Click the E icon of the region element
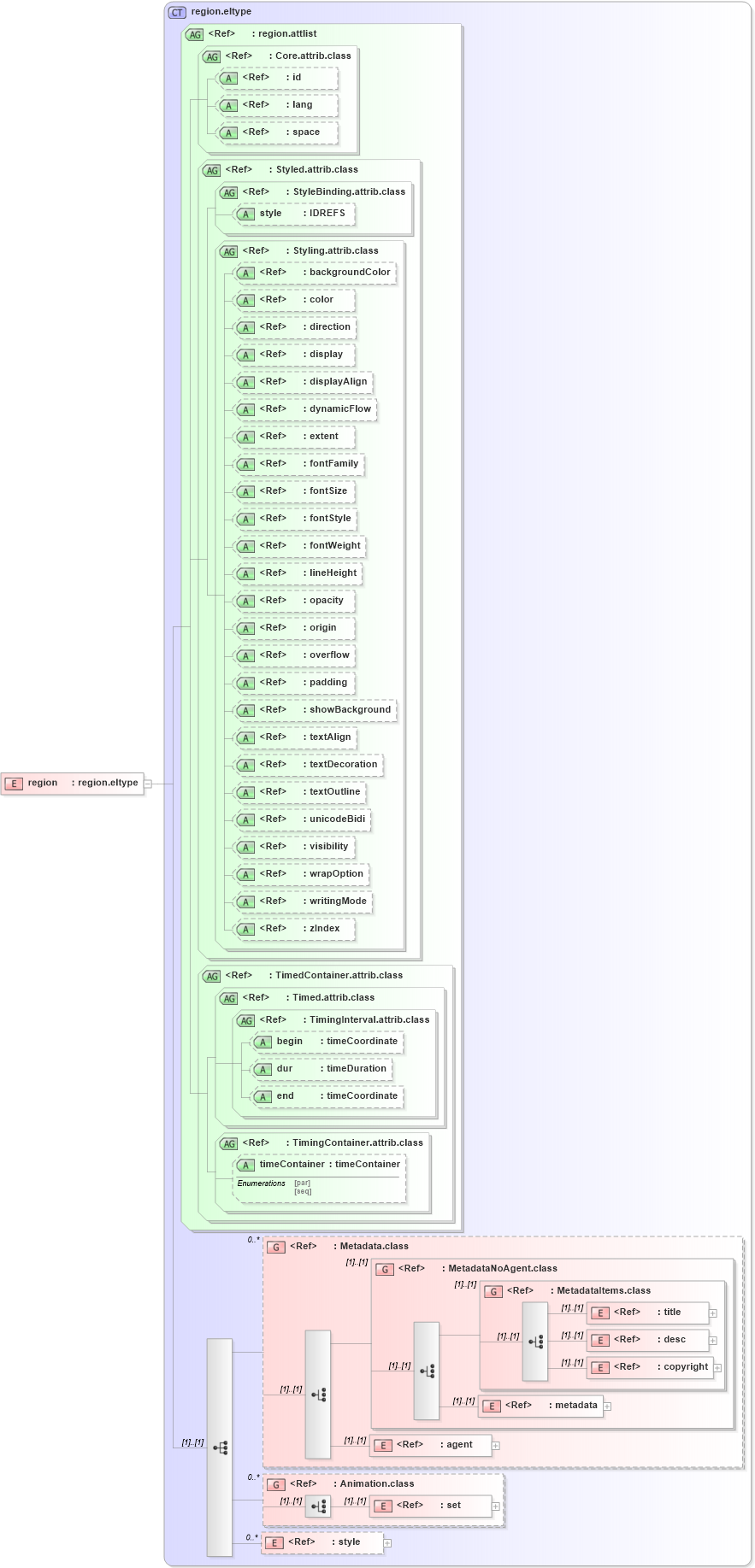 13,784
